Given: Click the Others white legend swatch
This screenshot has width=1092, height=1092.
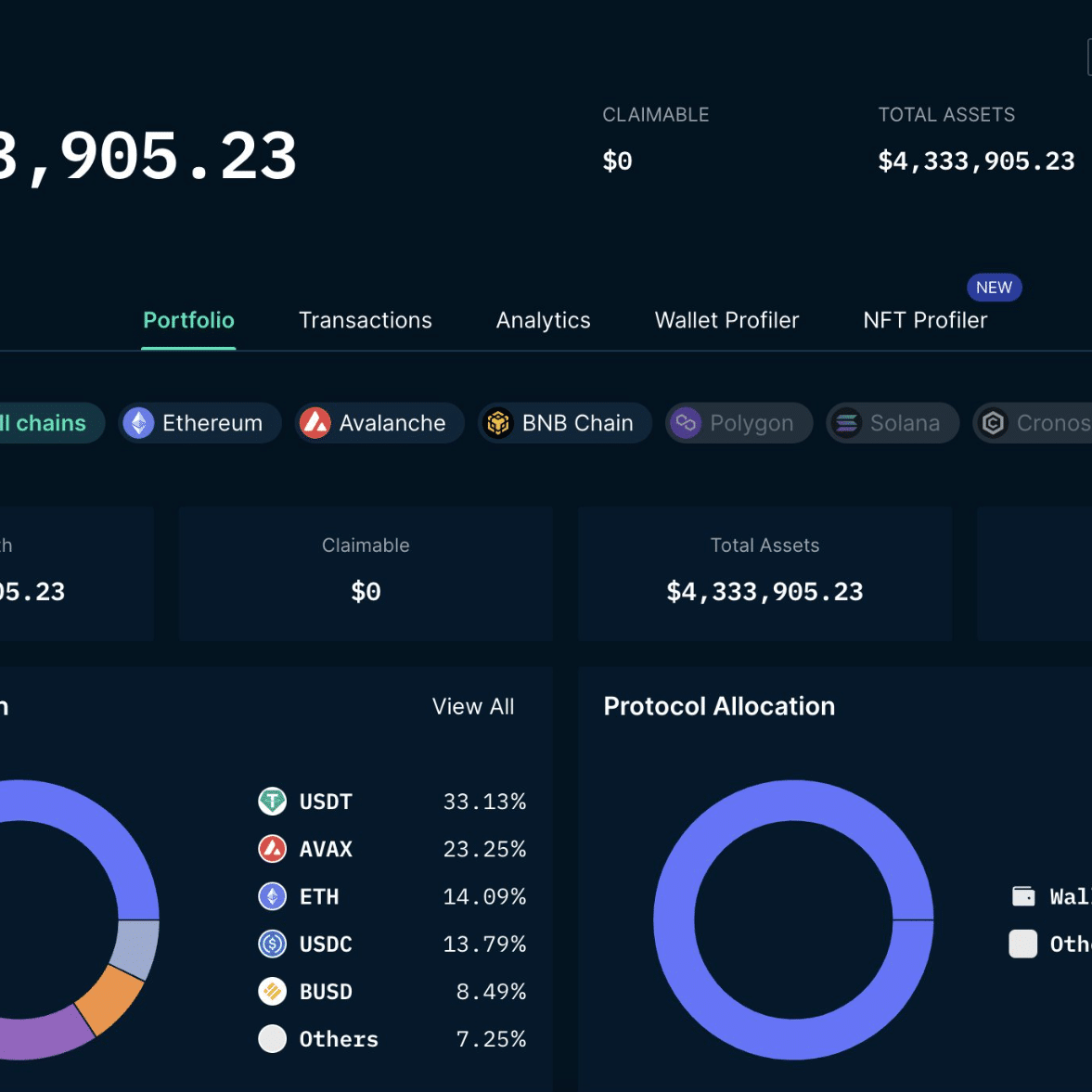Looking at the screenshot, I should point(1023,944).
